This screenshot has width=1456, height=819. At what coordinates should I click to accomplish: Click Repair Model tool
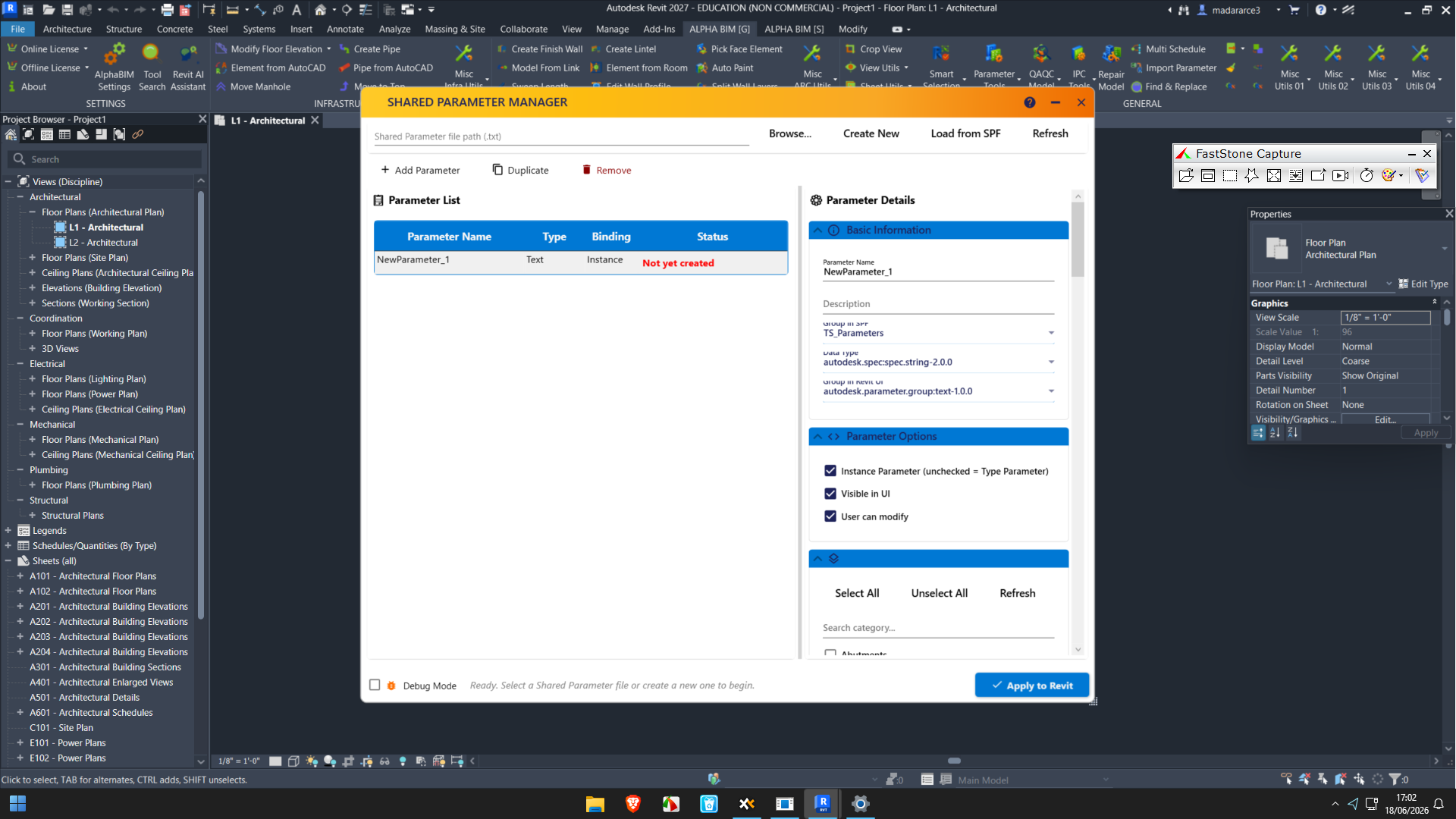[1111, 67]
